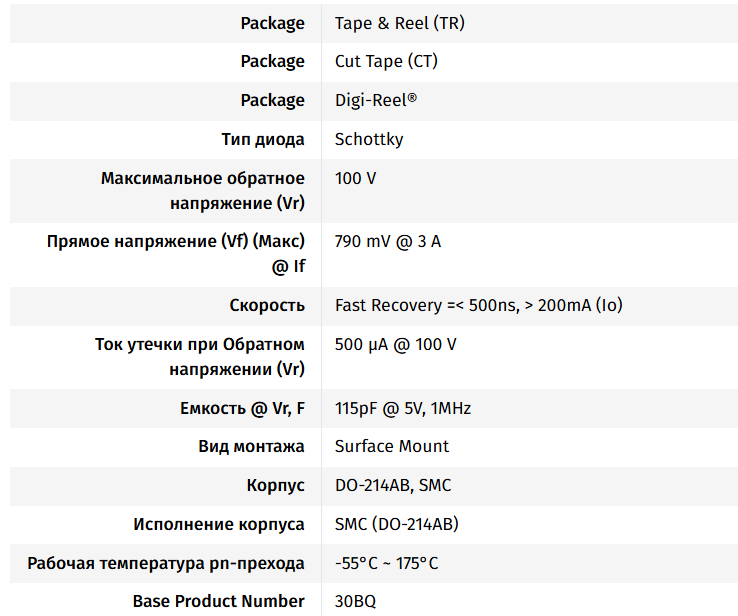Click the 'Тип диода' row label

point(263,139)
